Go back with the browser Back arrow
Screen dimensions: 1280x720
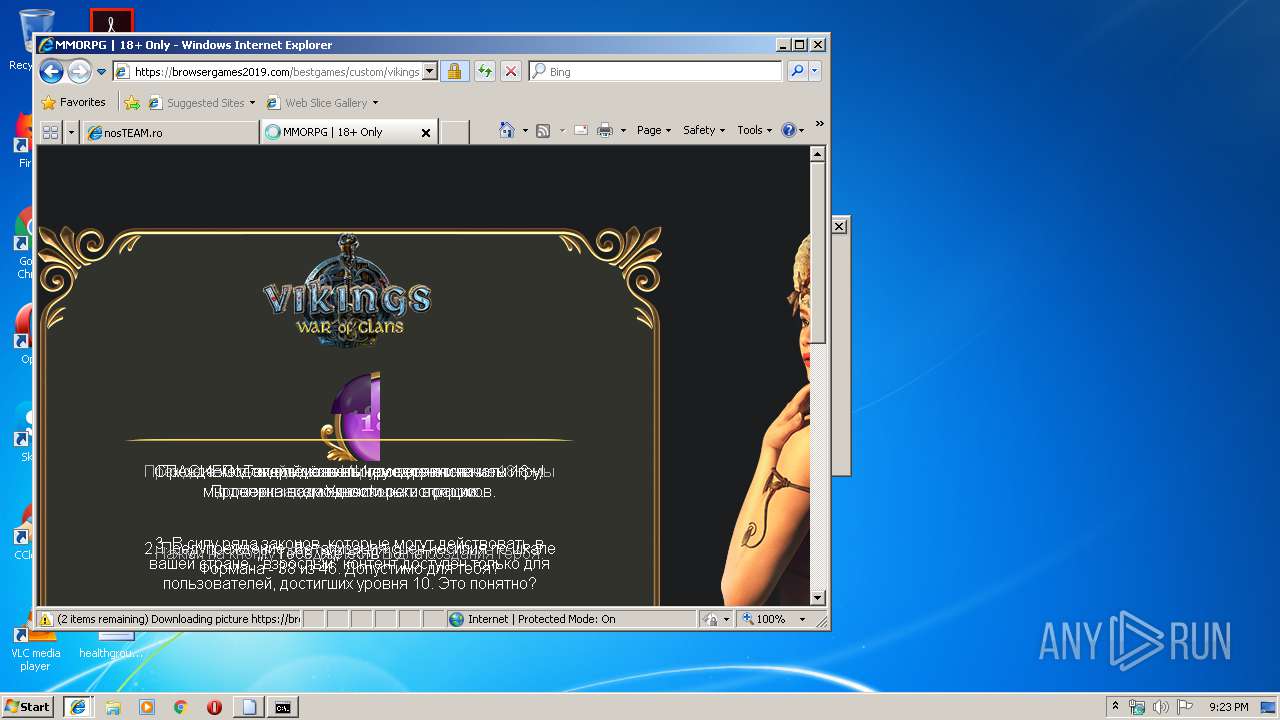51,71
